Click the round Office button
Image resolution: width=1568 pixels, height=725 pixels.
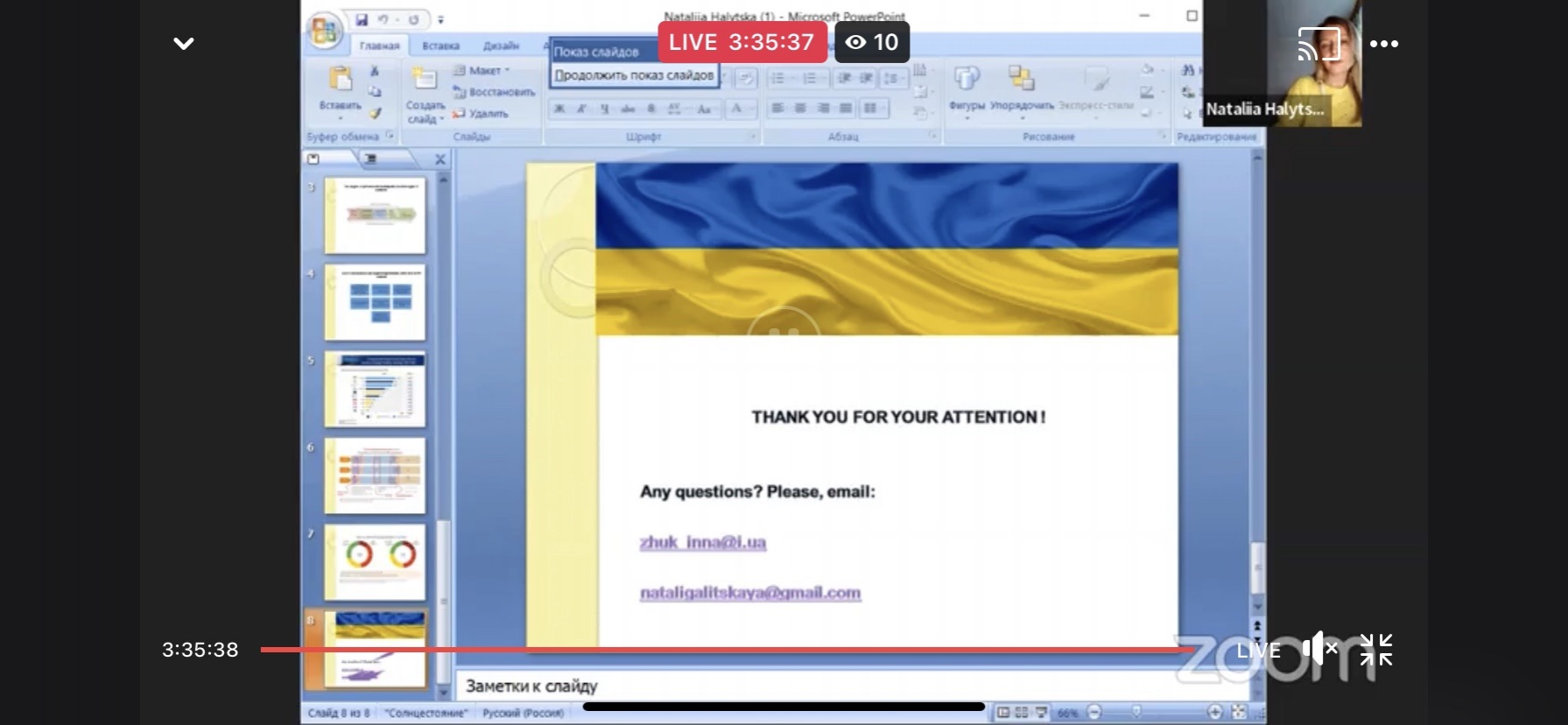coord(324,32)
